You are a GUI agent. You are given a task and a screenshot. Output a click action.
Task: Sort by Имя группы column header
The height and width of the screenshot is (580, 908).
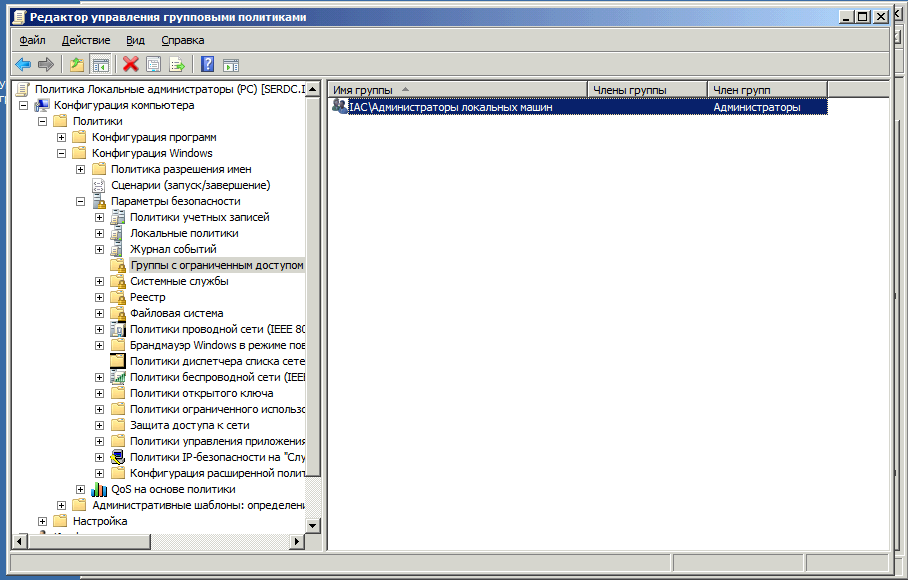tap(458, 90)
